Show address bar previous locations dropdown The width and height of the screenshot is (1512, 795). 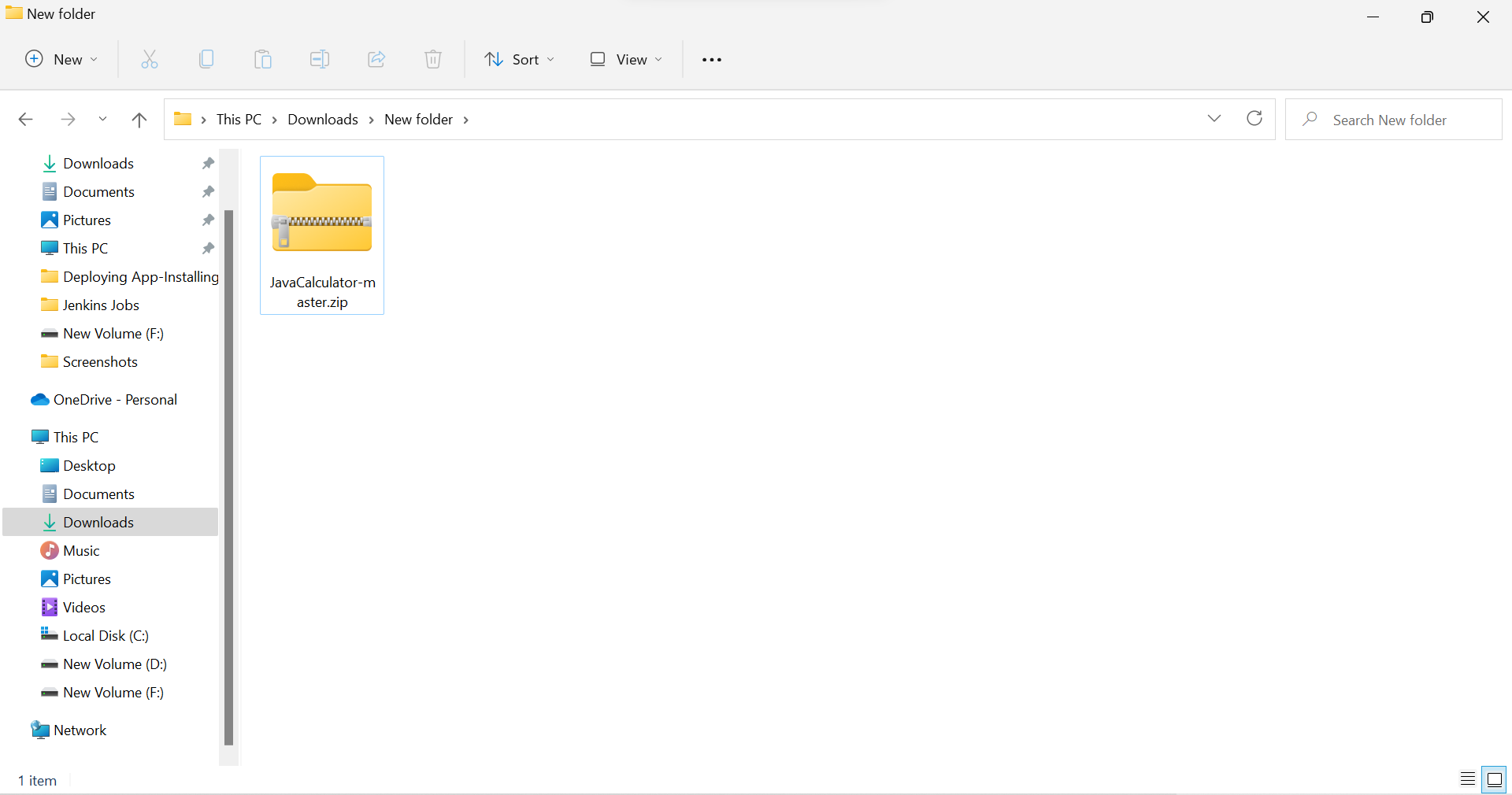pyautogui.click(x=1214, y=119)
